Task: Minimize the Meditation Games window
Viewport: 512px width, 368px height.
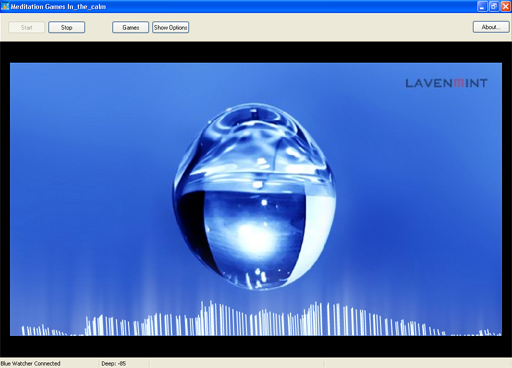Action: pyautogui.click(x=482, y=6)
